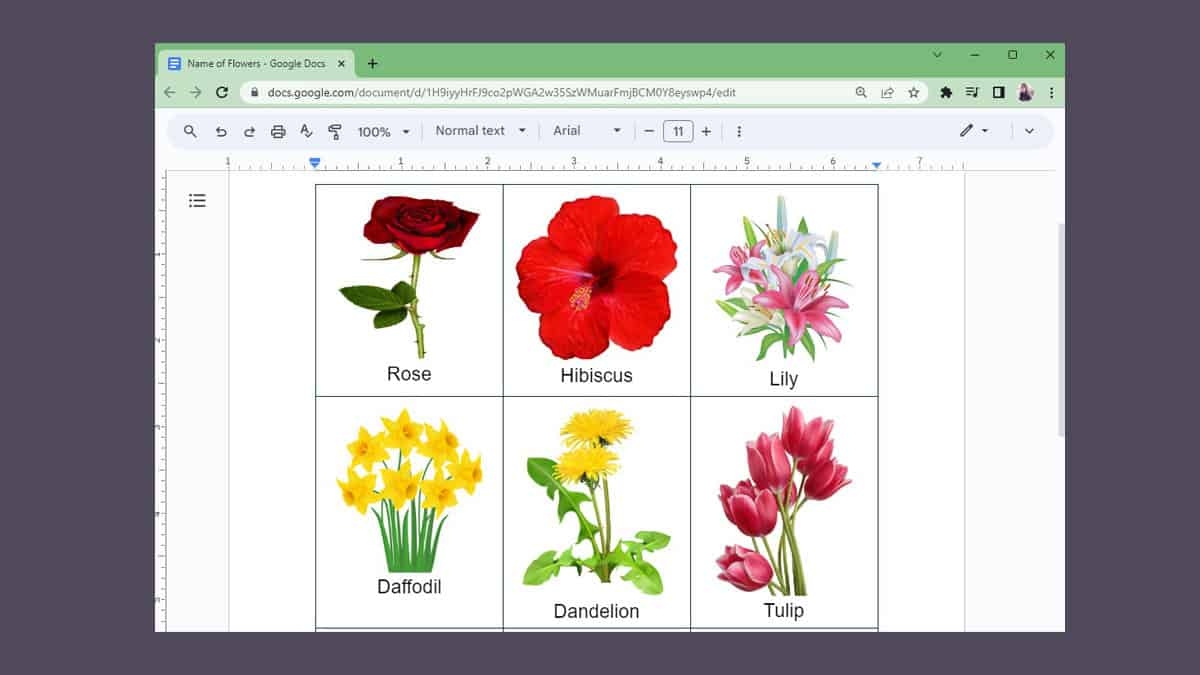1200x675 pixels.
Task: Increase font size with the plus button
Action: tap(707, 131)
